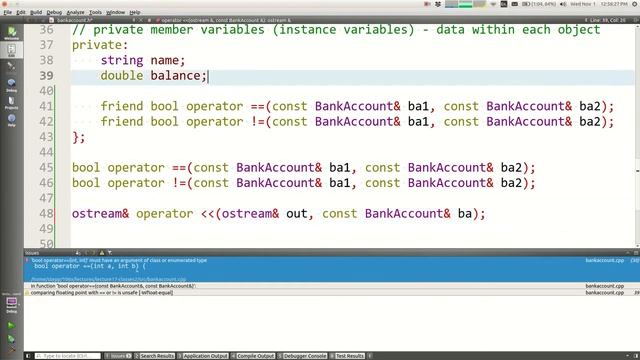Switch to Edit mode in sidebar

(11, 50)
